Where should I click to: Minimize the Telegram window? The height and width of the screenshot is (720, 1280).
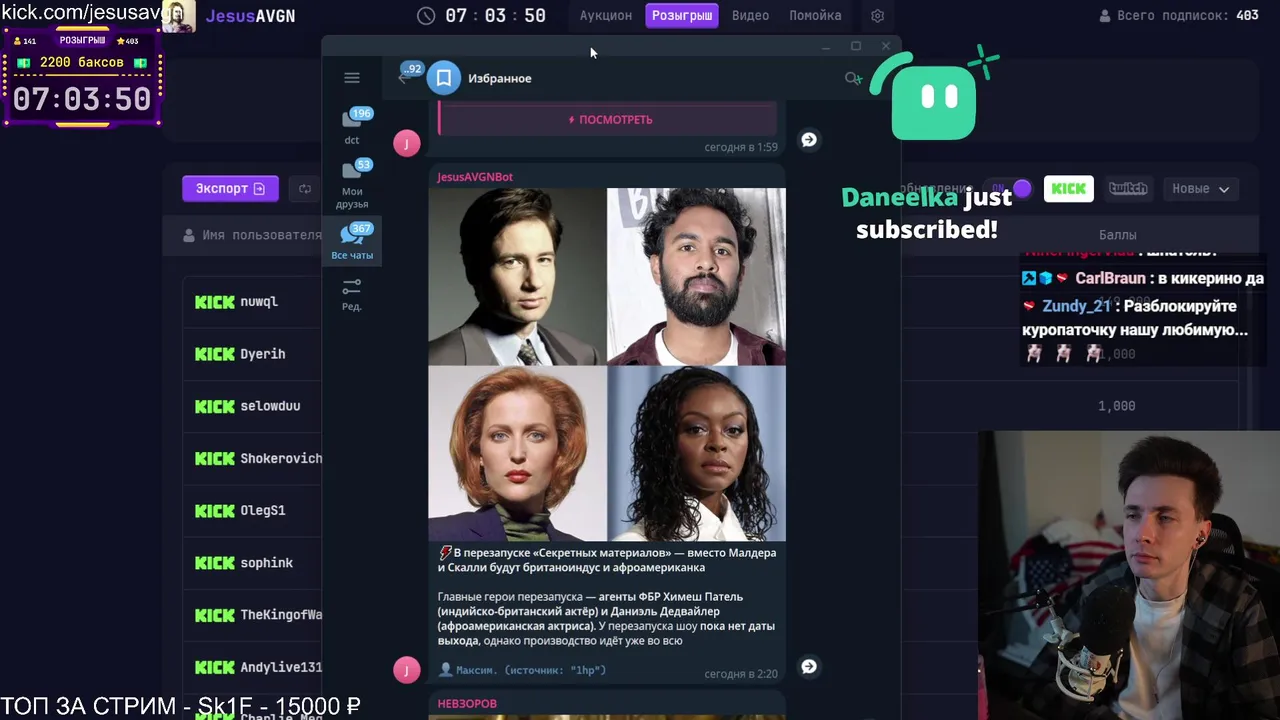point(826,47)
